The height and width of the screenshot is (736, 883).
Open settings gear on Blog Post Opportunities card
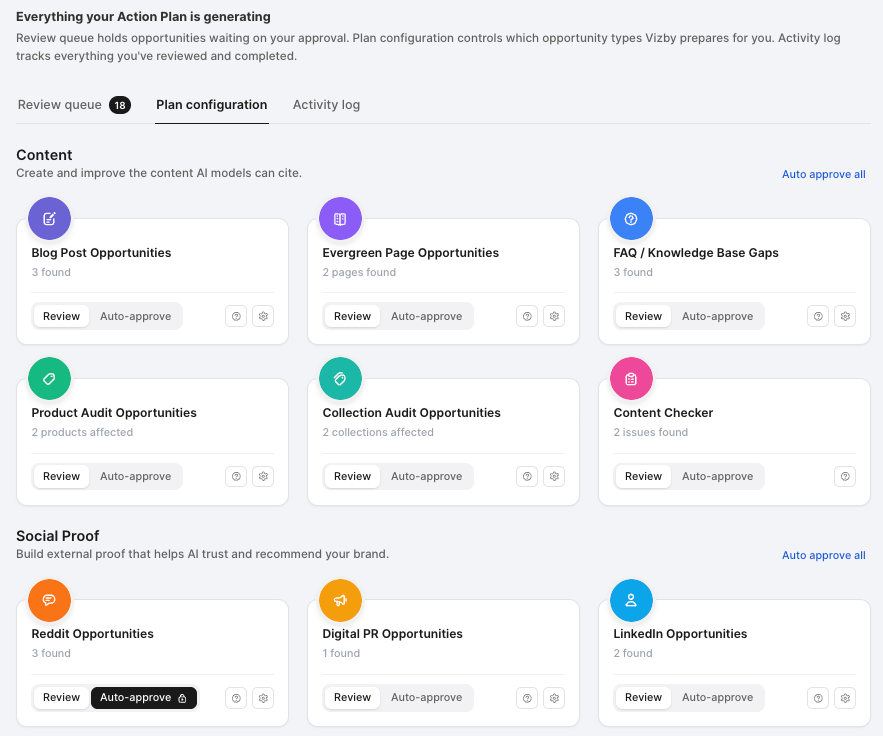tap(263, 316)
